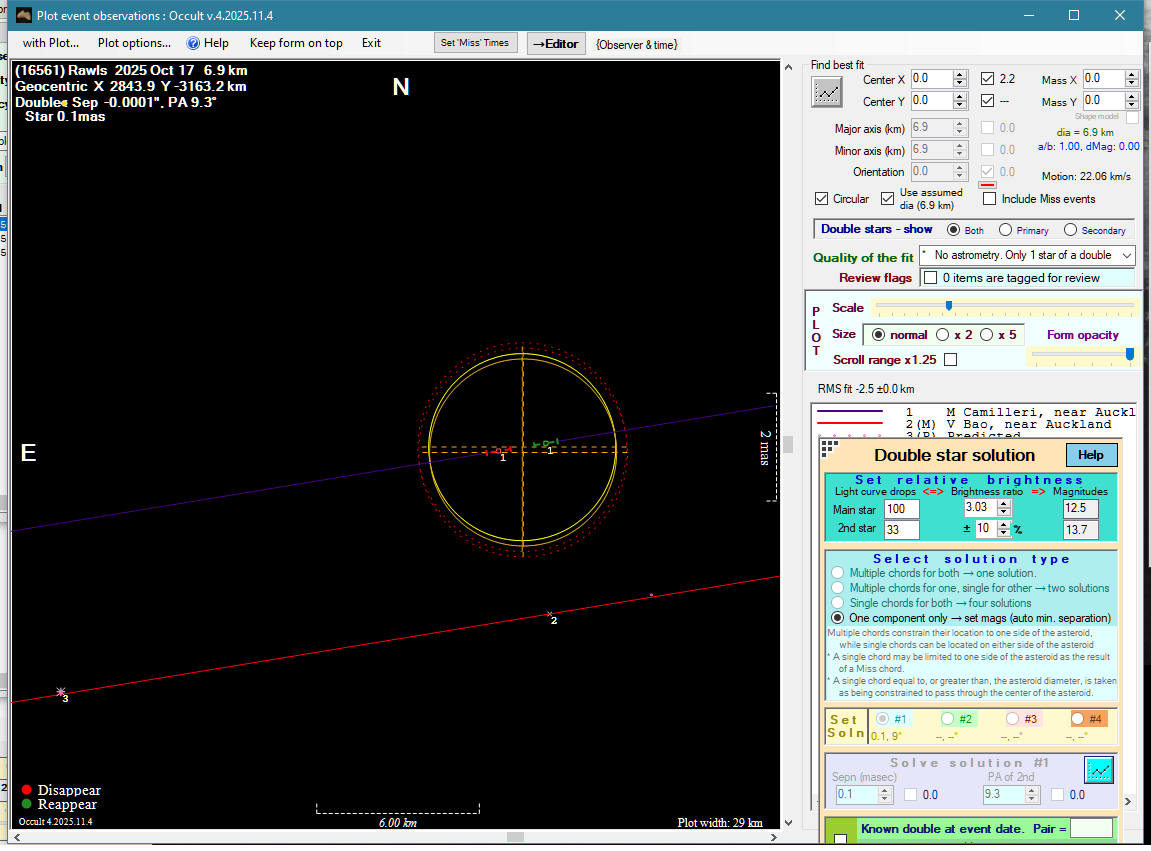The height and width of the screenshot is (851, 1151).
Task: Open the with Plot... menu
Action: [x=51, y=43]
